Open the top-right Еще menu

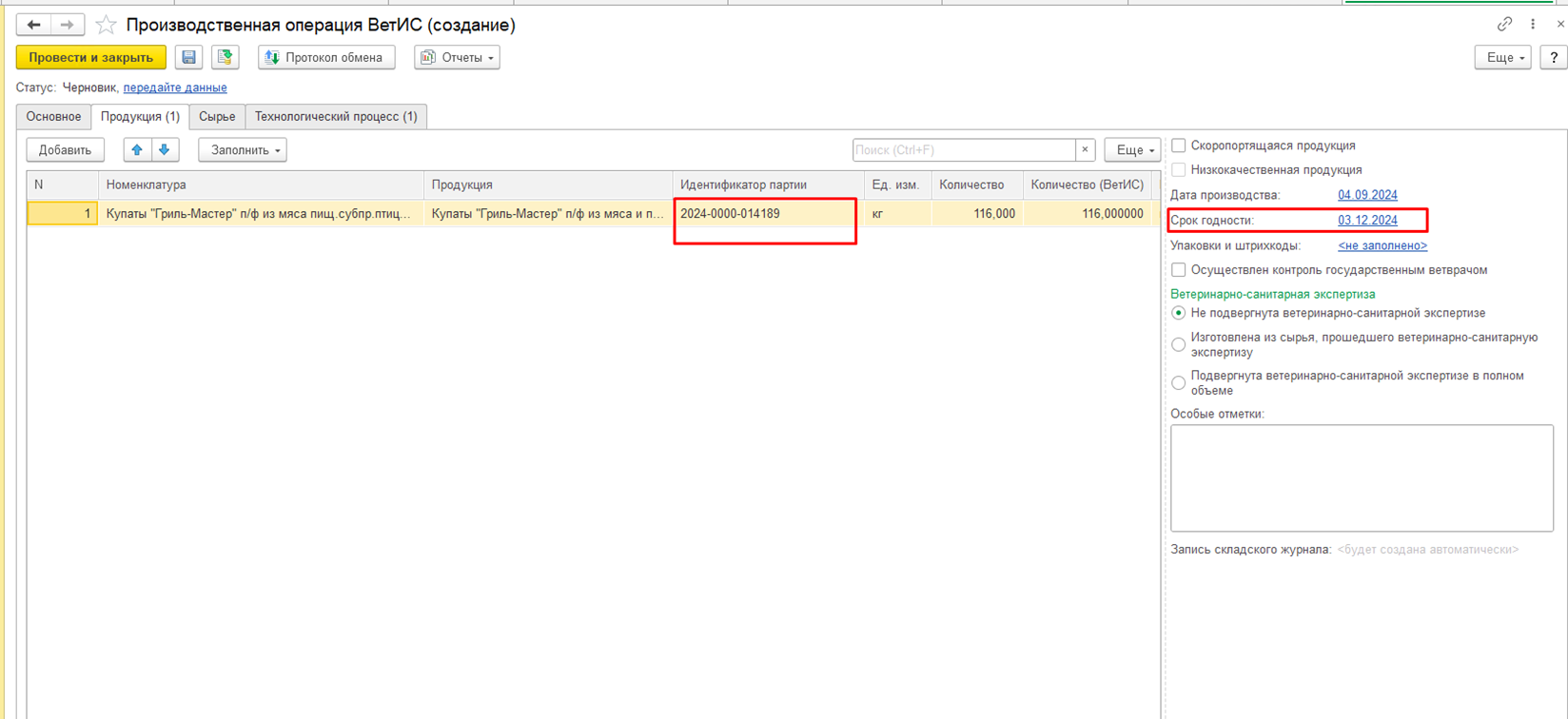1503,58
